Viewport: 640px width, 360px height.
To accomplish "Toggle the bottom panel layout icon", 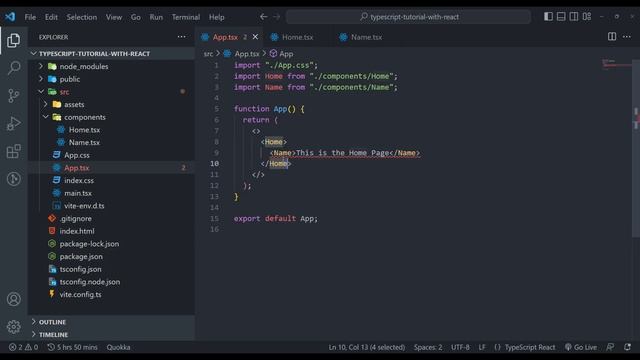I will coord(561,16).
